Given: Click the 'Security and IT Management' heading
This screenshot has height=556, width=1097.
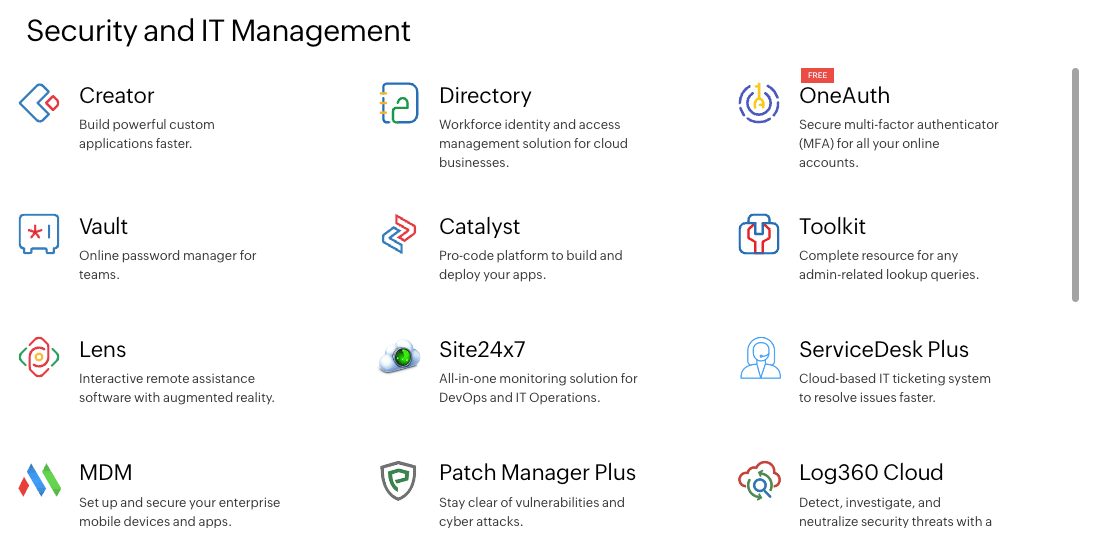Looking at the screenshot, I should (x=218, y=31).
